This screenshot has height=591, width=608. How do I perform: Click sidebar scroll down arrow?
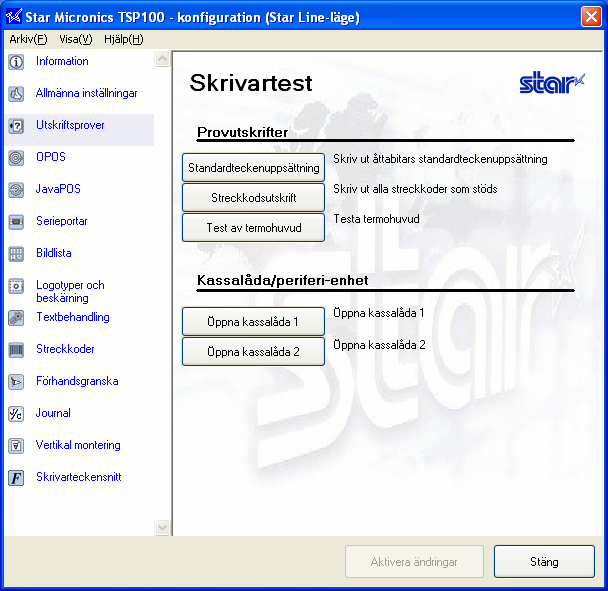coord(162,527)
